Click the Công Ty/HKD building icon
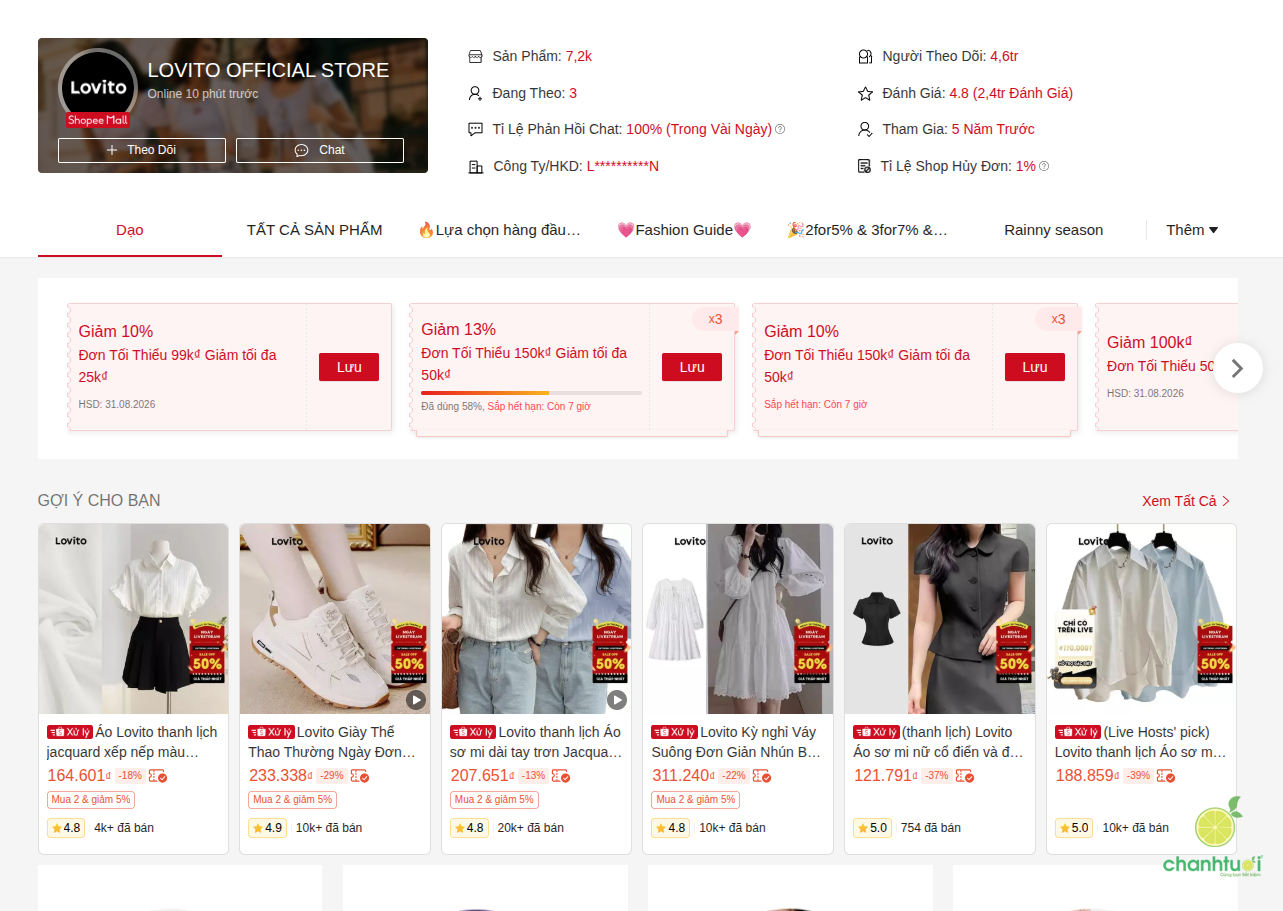Screen dimensions: 1283x911 pyautogui.click(x=475, y=166)
